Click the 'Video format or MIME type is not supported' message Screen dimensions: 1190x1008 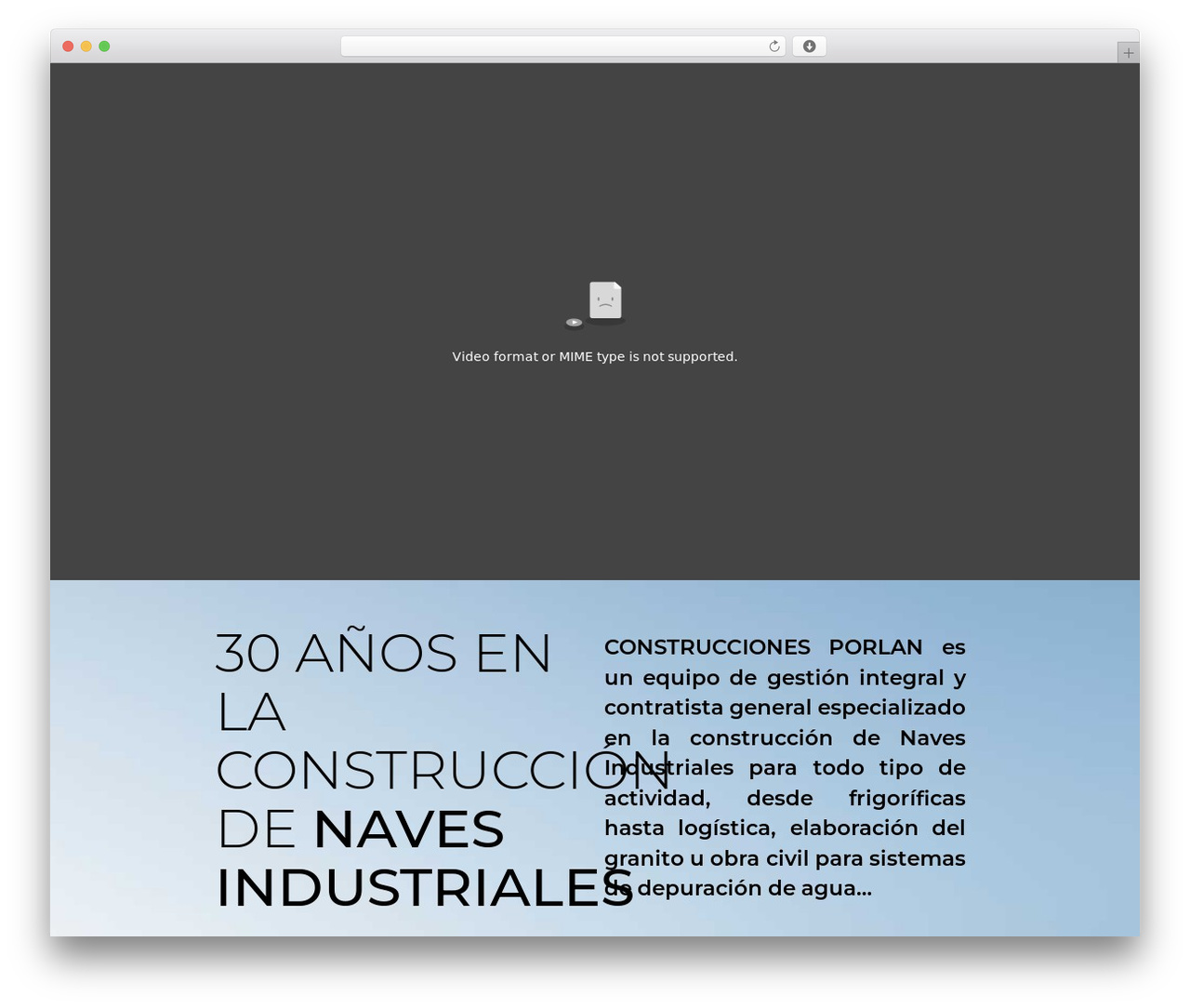tap(595, 356)
